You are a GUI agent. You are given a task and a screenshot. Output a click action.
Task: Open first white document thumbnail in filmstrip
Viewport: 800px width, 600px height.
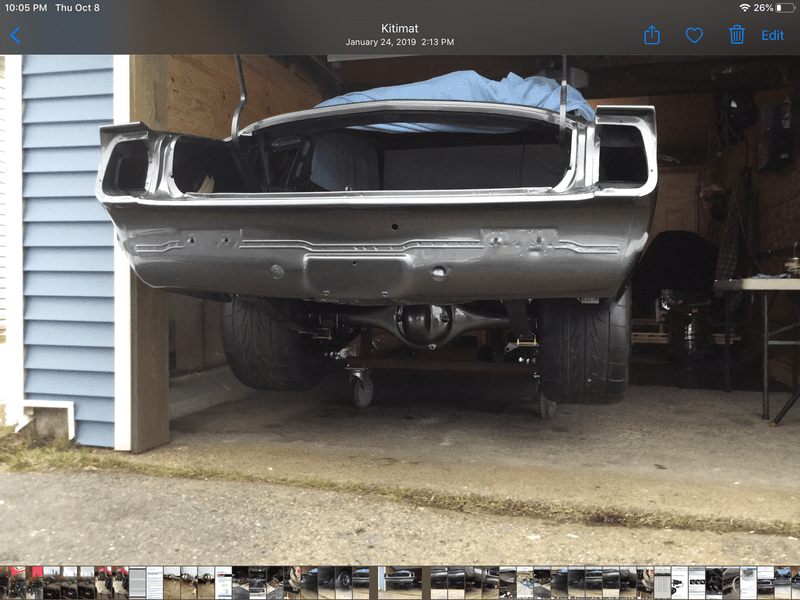click(x=137, y=583)
